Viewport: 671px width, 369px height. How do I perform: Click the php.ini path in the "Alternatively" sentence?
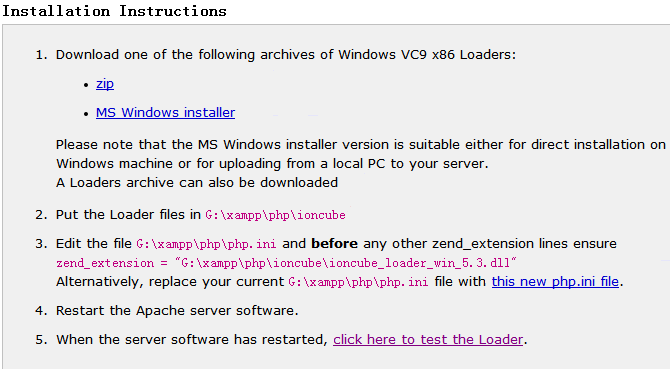(x=358, y=282)
